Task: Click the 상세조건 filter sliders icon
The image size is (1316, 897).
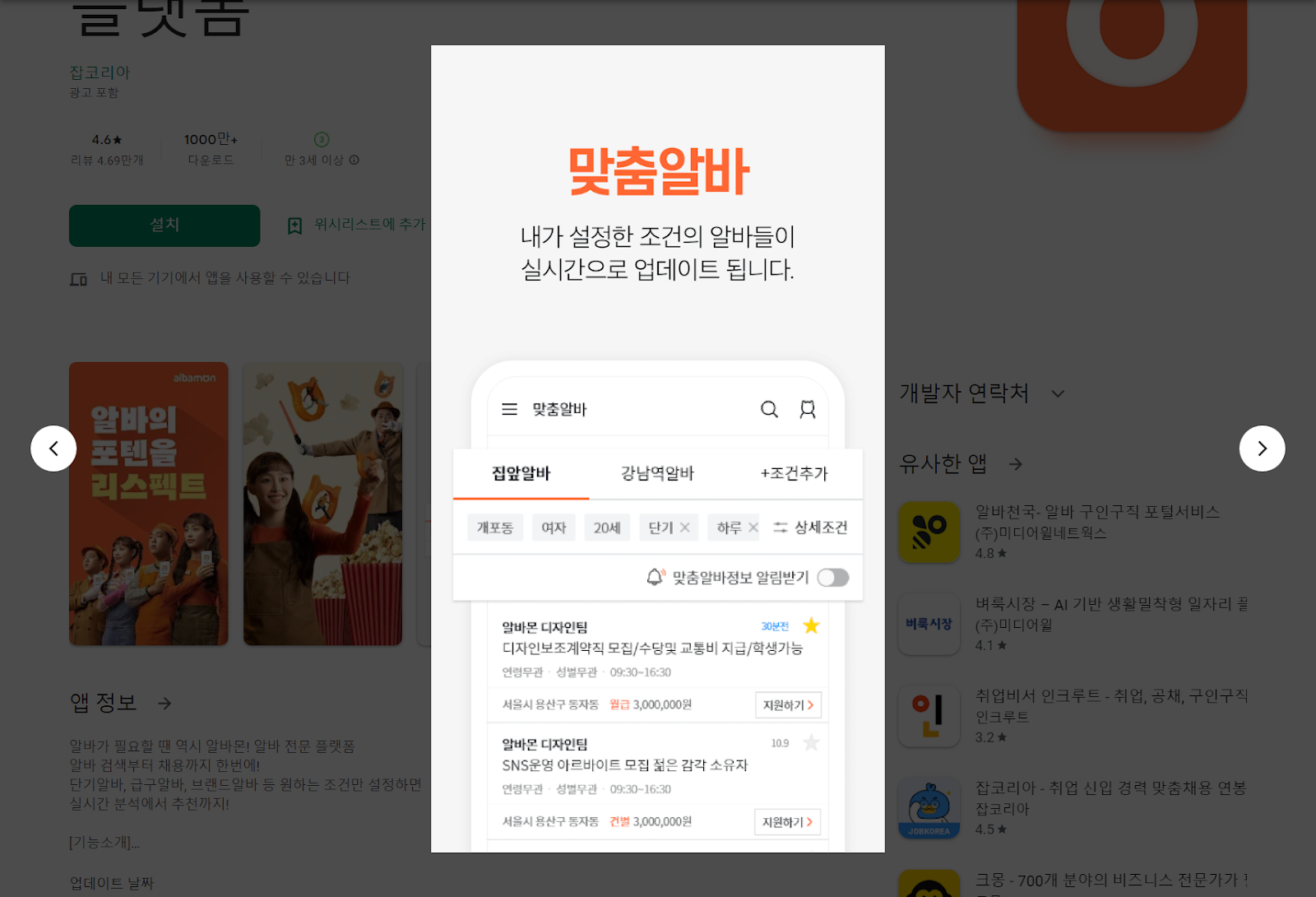Action: tap(781, 528)
